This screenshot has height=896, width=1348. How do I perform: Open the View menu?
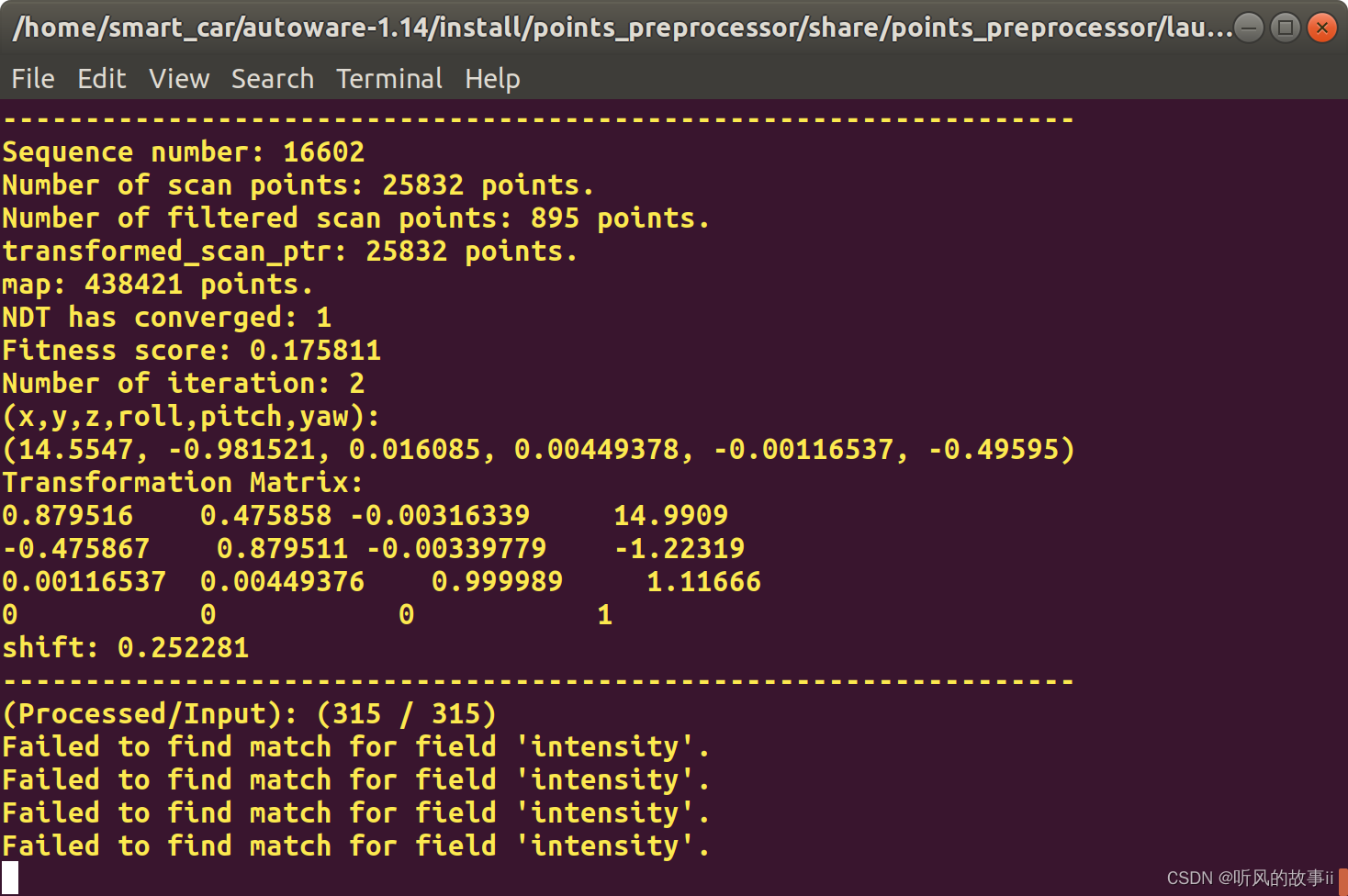[178, 79]
